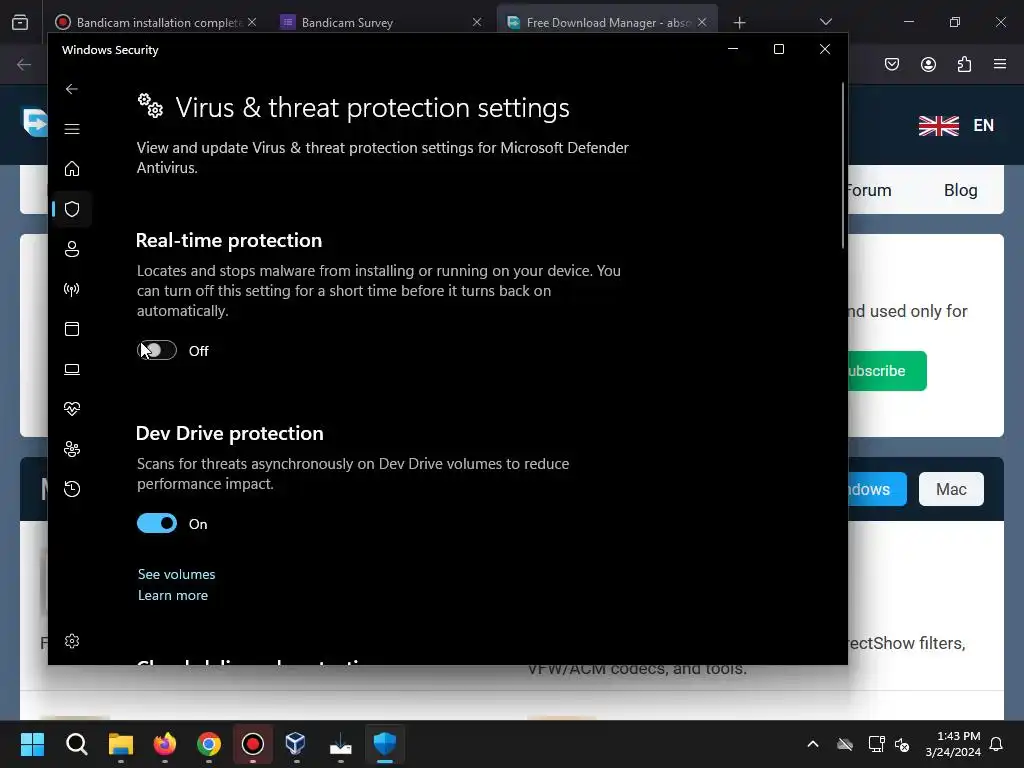Open Google Chrome from taskbar
The image size is (1024, 768).
tap(208, 744)
